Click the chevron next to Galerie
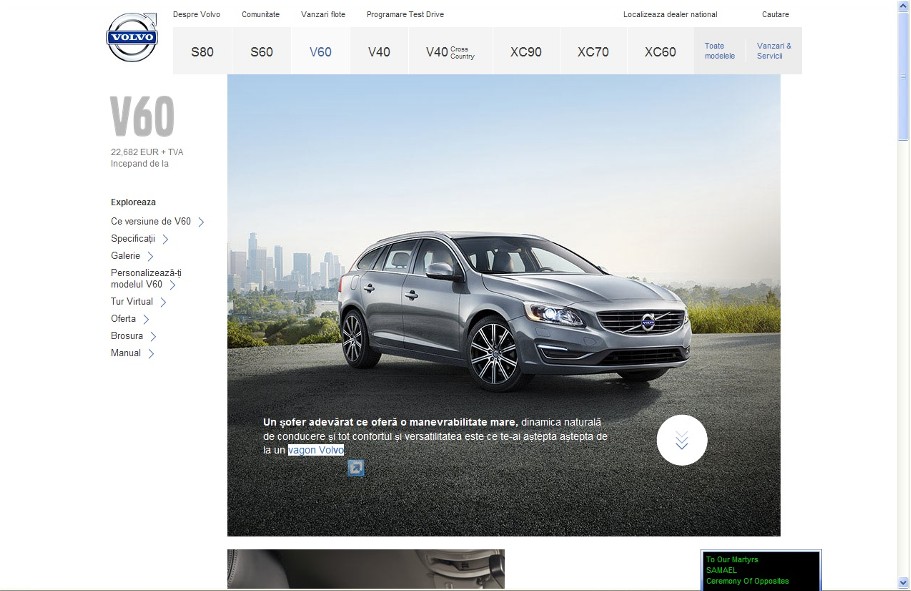 (x=150, y=256)
